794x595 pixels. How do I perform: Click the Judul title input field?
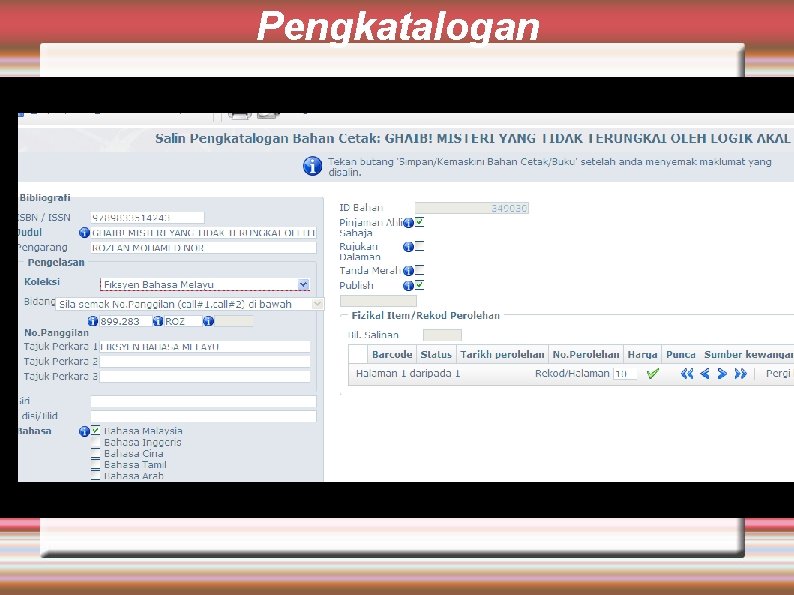[204, 232]
